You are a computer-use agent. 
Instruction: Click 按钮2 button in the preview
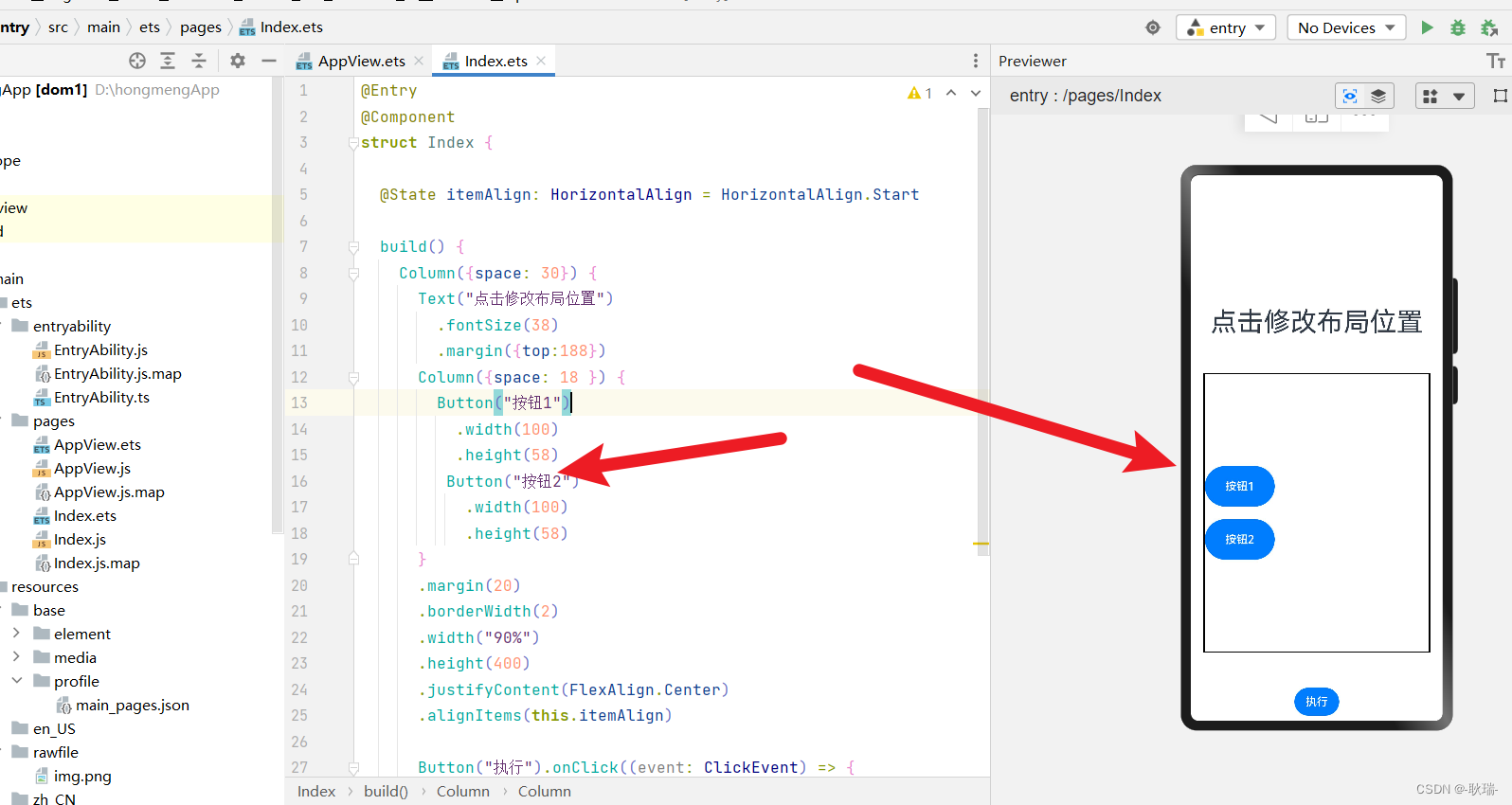[x=1239, y=539]
